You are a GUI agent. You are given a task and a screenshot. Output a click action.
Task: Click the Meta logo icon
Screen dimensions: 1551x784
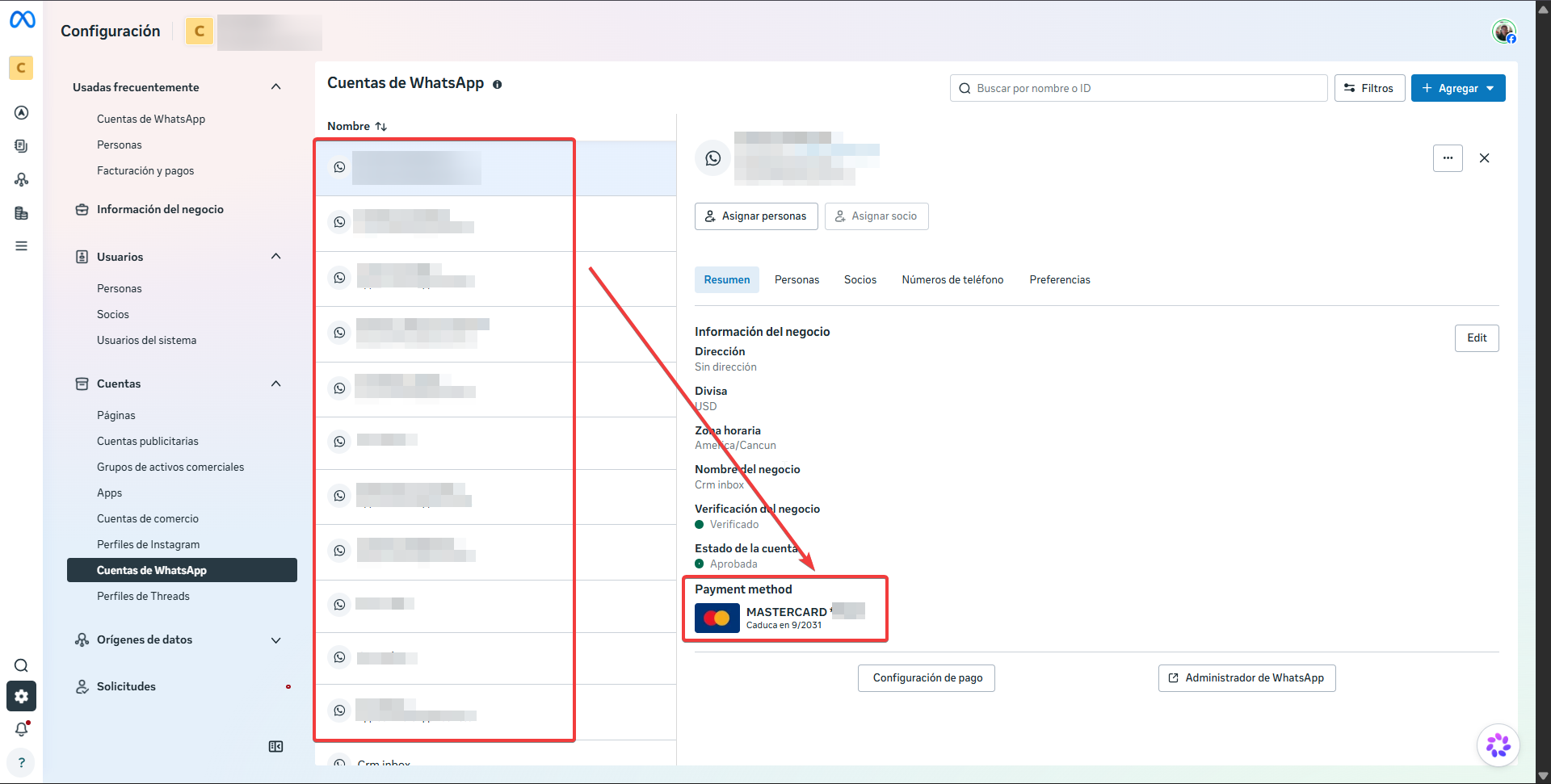point(22,19)
